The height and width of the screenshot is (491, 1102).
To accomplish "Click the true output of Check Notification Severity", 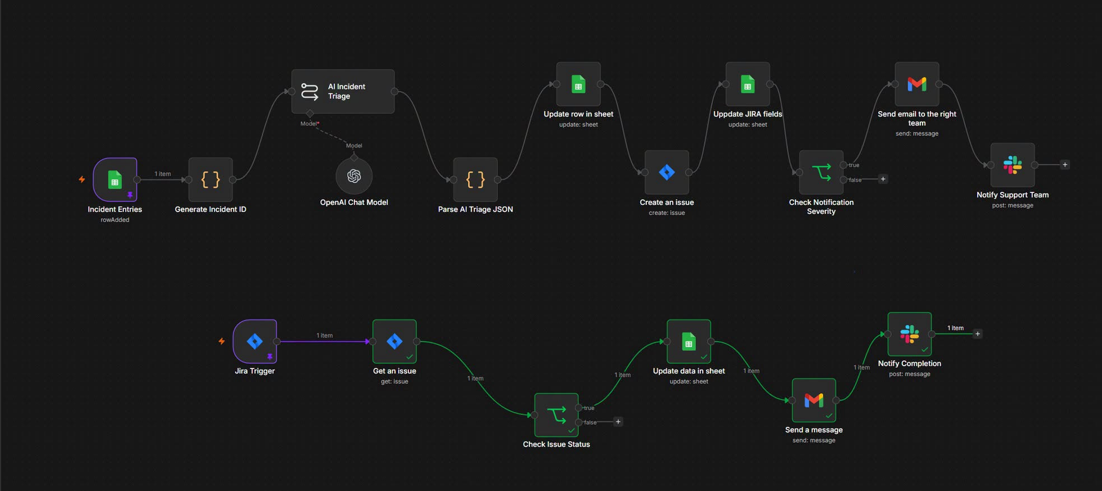I will (843, 165).
